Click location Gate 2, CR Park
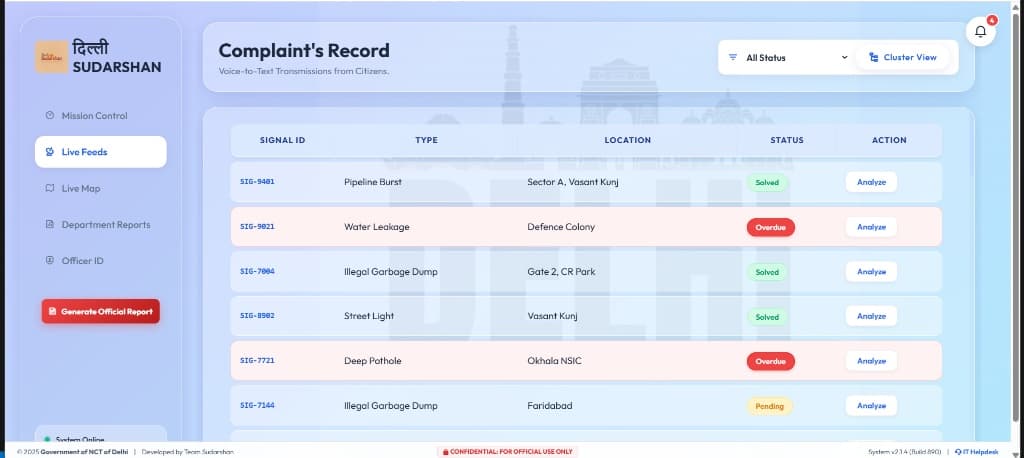Screen dimensions: 1024x458 (561, 272)
